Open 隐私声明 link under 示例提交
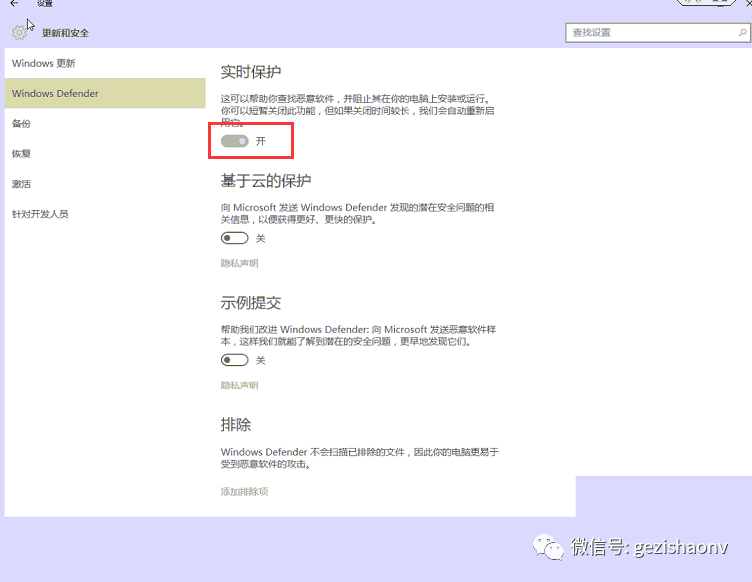Viewport: 752px width, 582px height. (239, 385)
